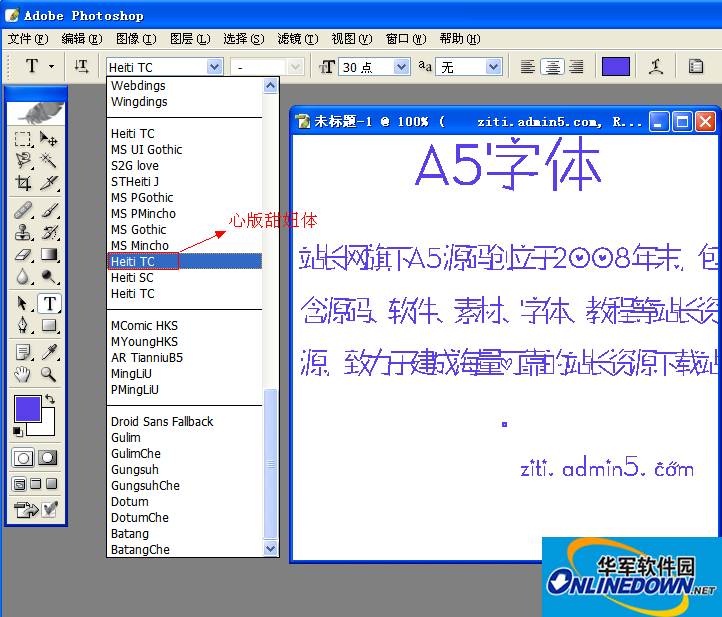Select the Pen tool
This screenshot has width=722, height=617.
coord(22,325)
